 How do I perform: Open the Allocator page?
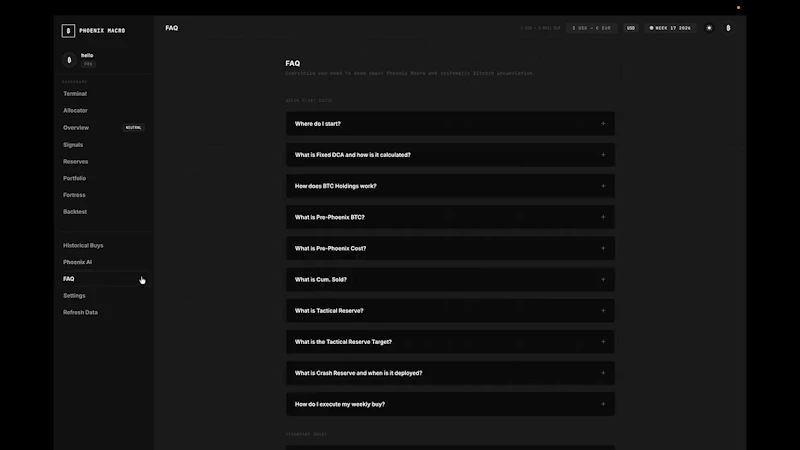tap(76, 111)
